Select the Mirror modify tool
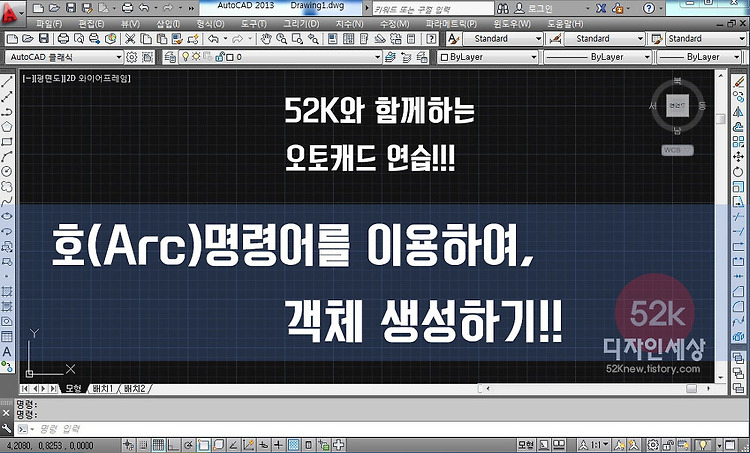 click(739, 112)
